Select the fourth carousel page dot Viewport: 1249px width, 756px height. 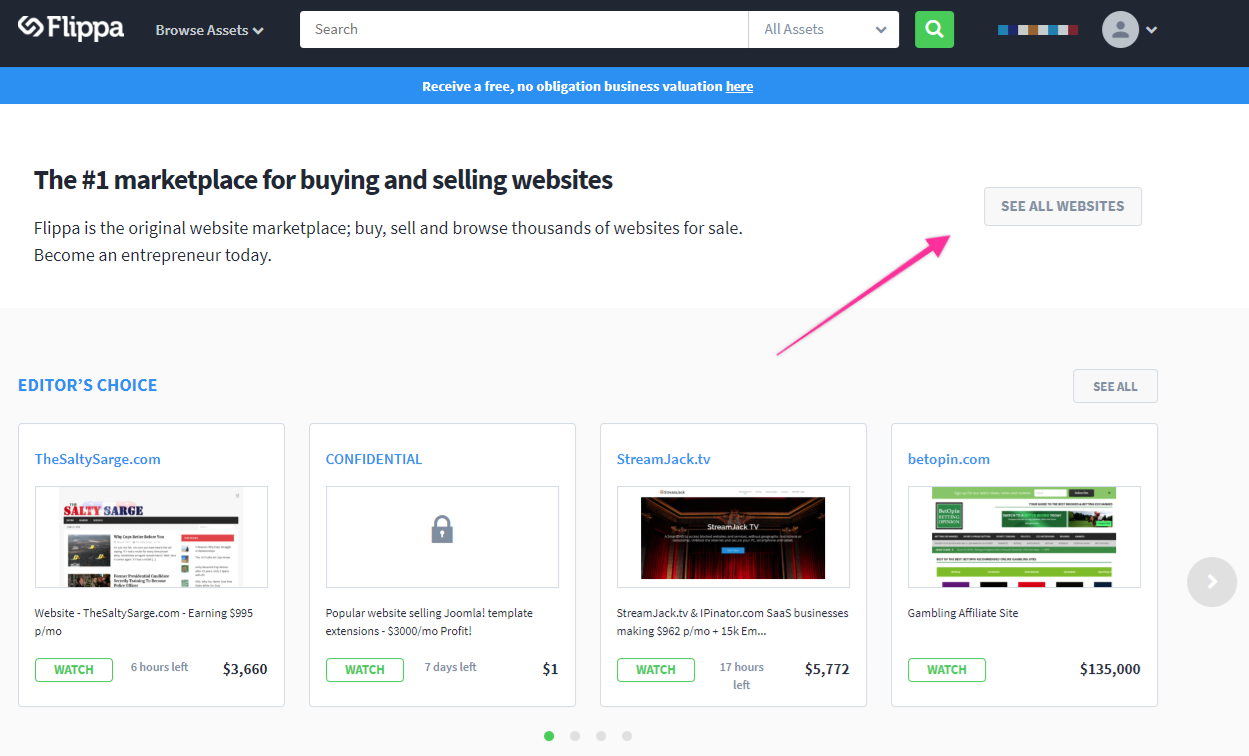click(627, 736)
